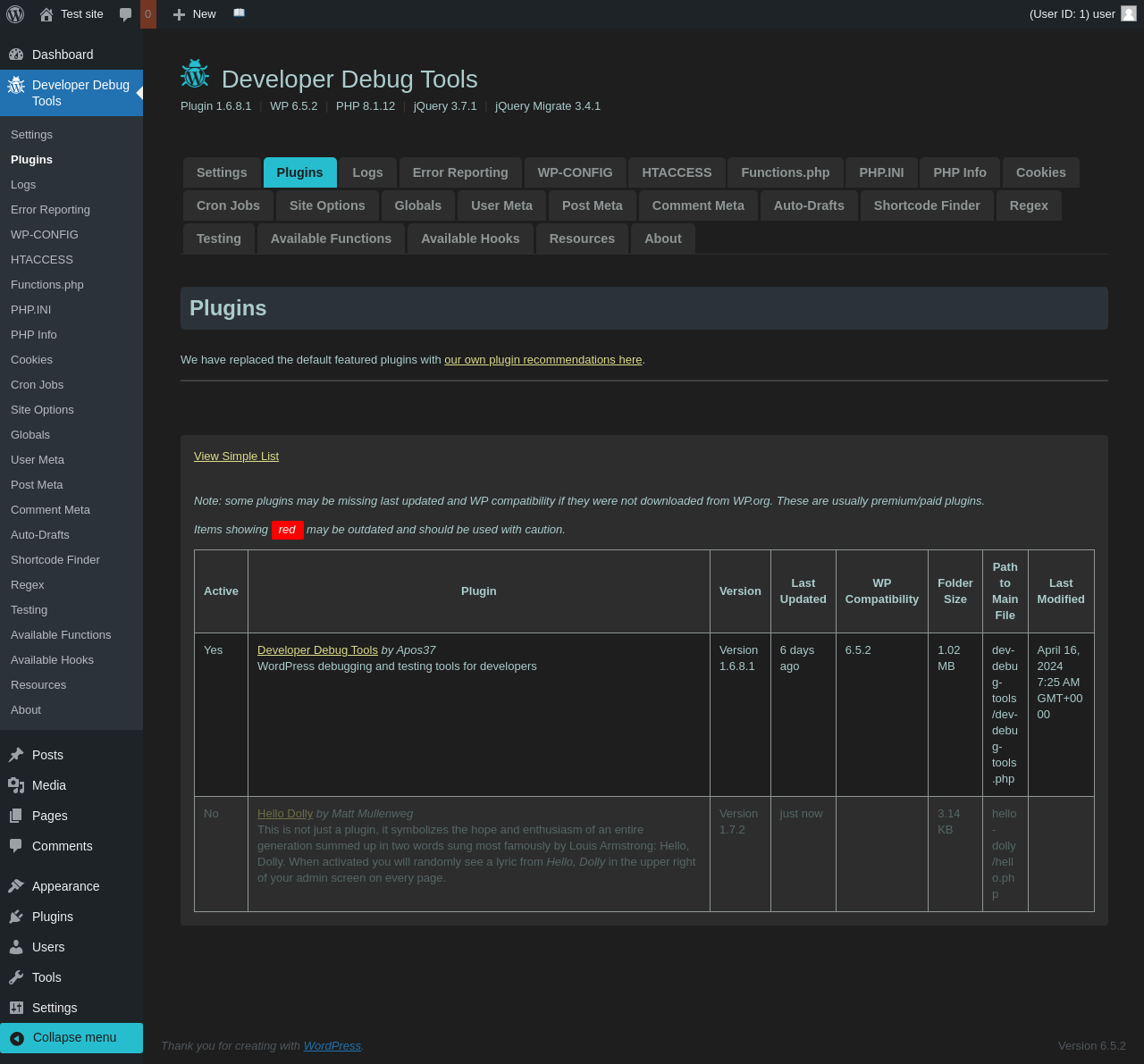Open Posts using the pushpin icon
The image size is (1144, 1064).
pos(16,755)
